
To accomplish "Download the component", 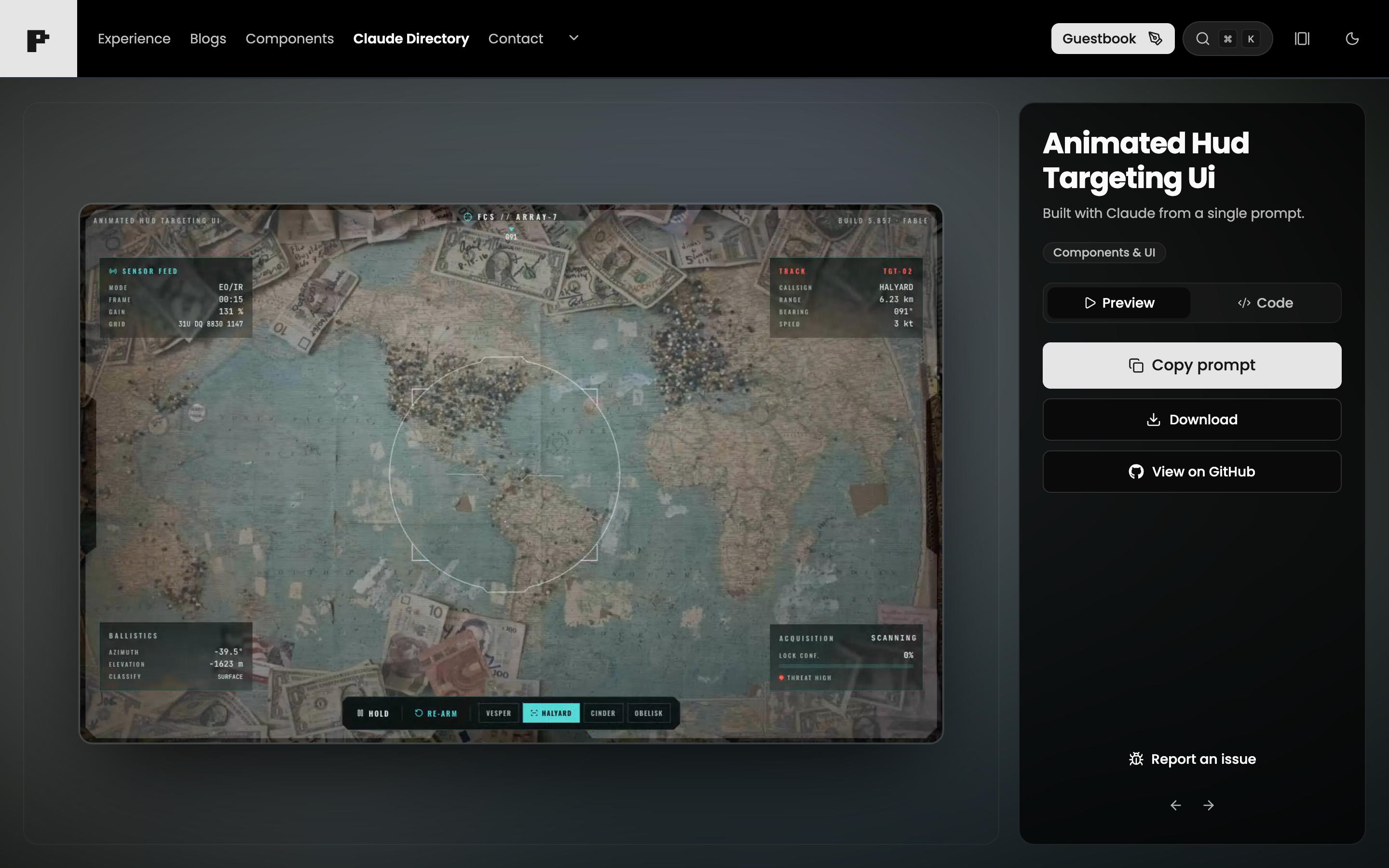I will point(1192,420).
